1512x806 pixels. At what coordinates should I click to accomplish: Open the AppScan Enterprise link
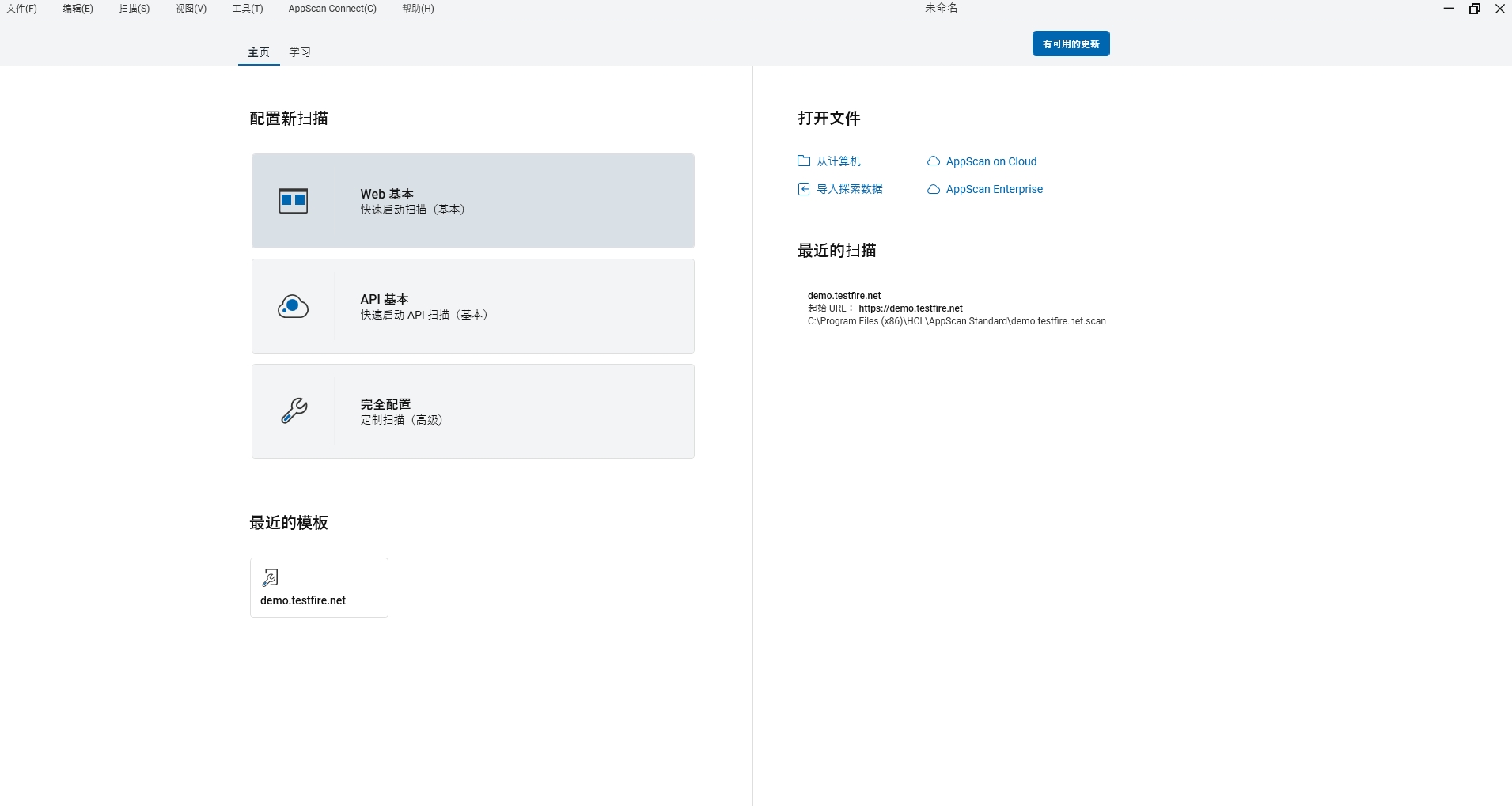[x=994, y=189]
